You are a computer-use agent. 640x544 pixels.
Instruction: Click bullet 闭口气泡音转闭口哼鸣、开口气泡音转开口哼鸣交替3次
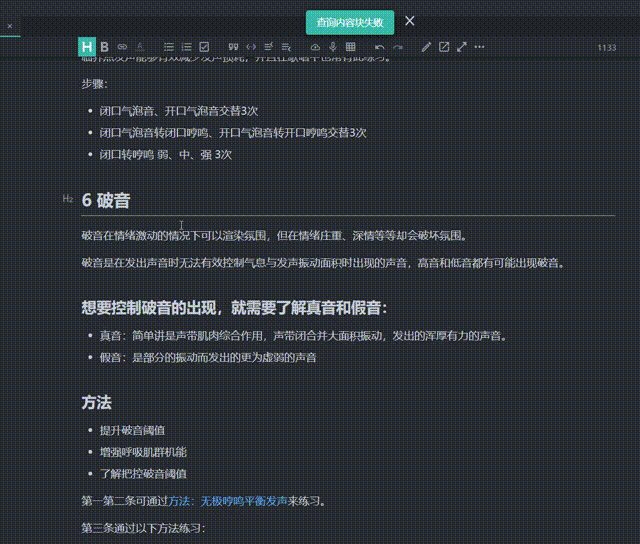click(x=233, y=133)
